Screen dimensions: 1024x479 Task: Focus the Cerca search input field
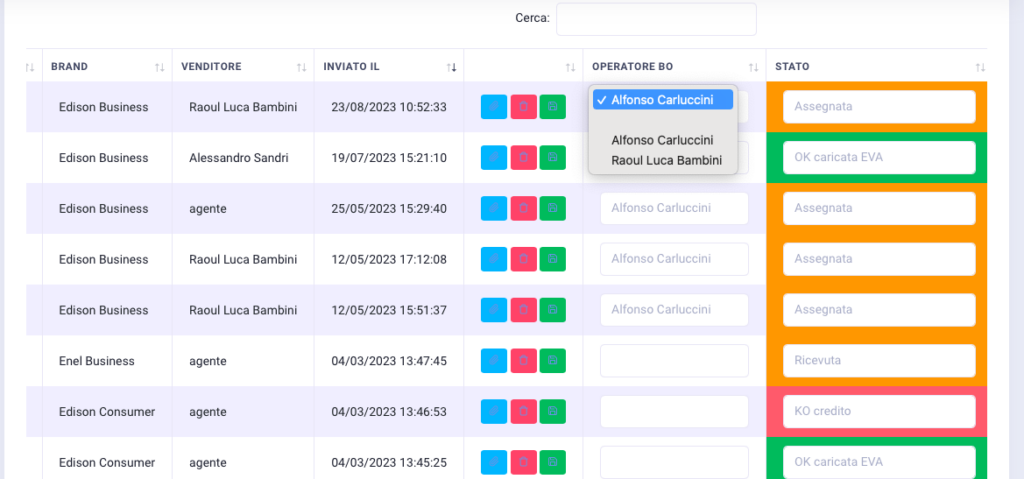[x=656, y=19]
